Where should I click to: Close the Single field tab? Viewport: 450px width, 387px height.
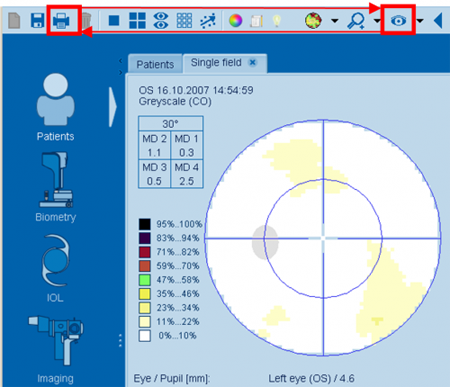pyautogui.click(x=253, y=62)
